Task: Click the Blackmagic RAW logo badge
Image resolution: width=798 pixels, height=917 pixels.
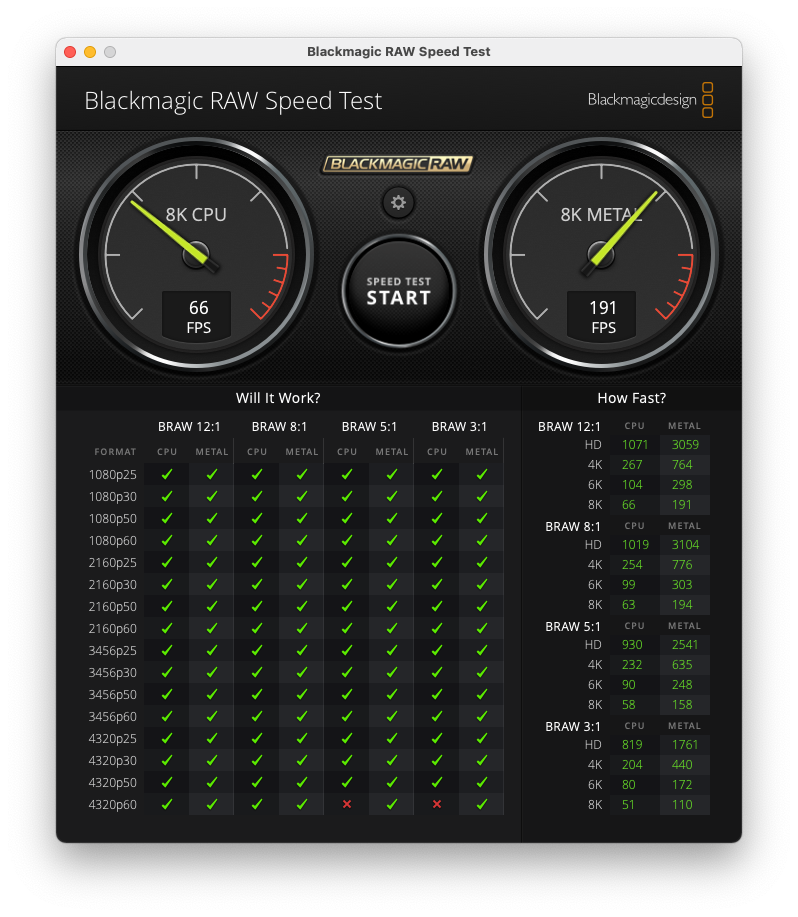Action: click(x=398, y=164)
